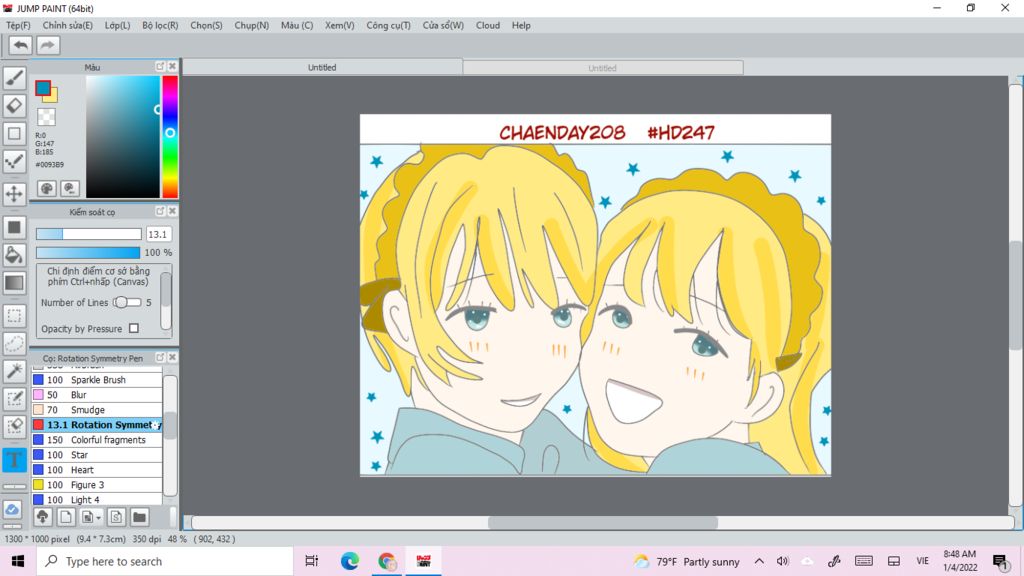Click the Undo arrow button
The height and width of the screenshot is (576, 1024).
coord(21,45)
